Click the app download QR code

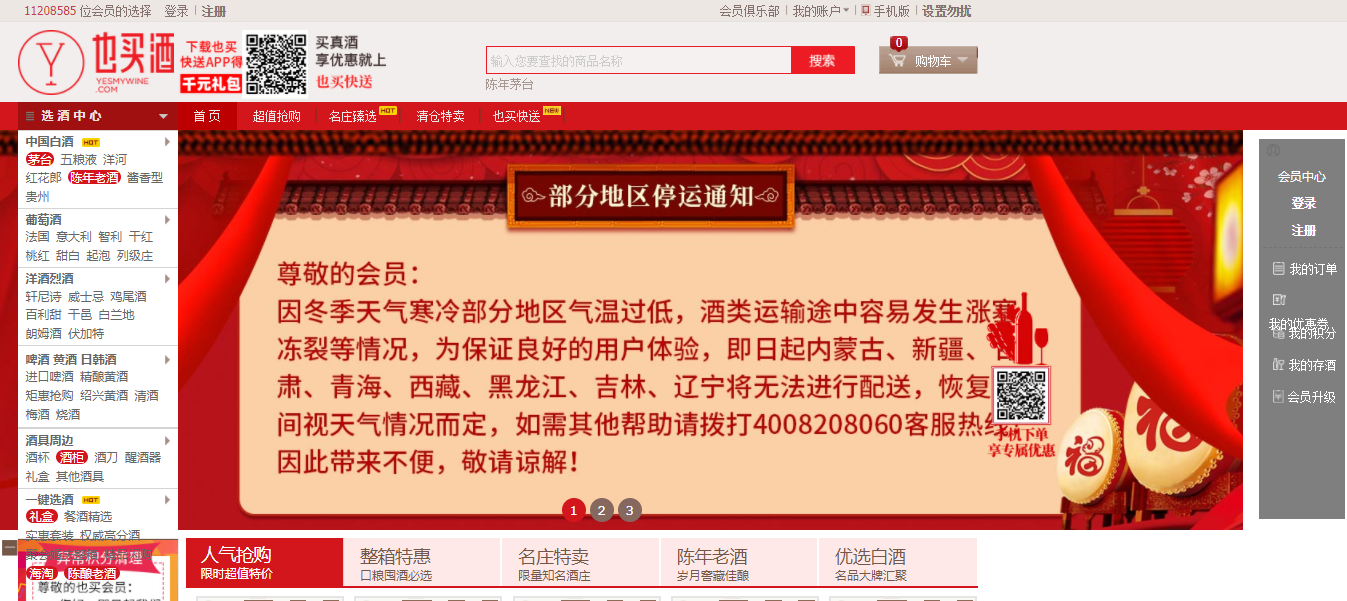pos(276,64)
